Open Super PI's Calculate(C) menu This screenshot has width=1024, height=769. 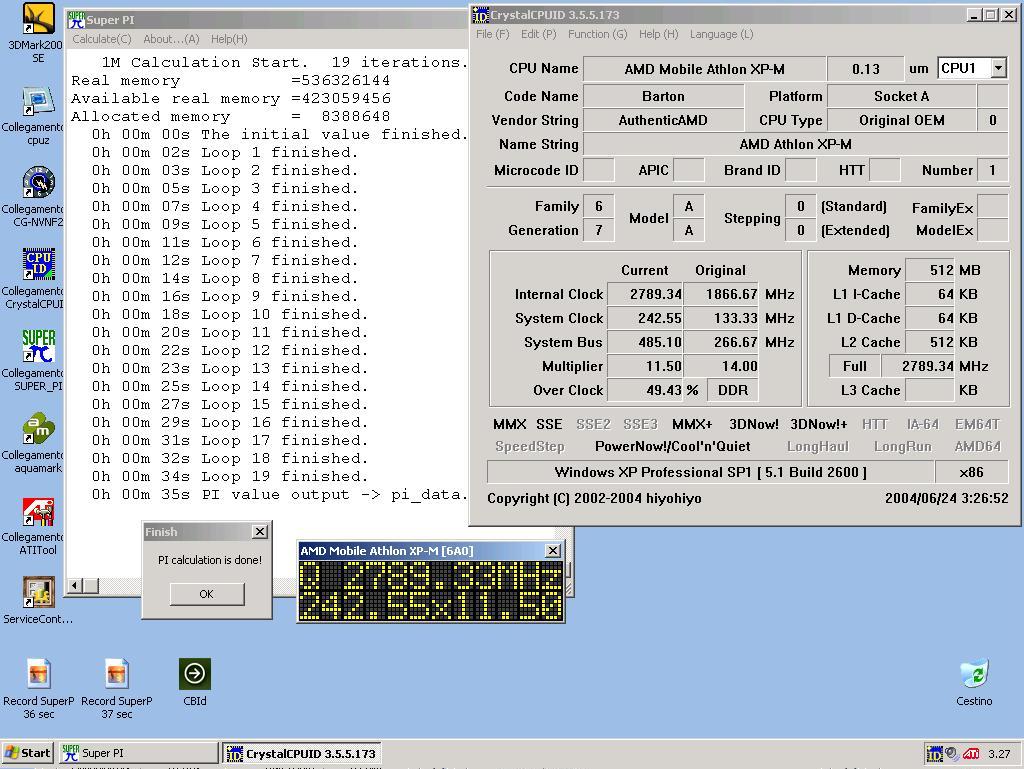(101, 39)
